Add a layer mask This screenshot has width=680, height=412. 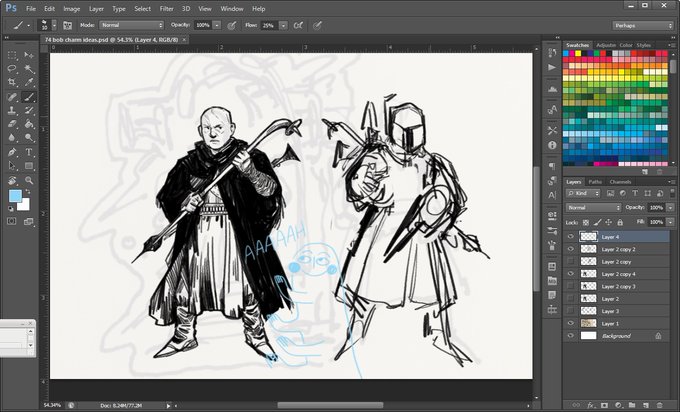pyautogui.click(x=604, y=405)
